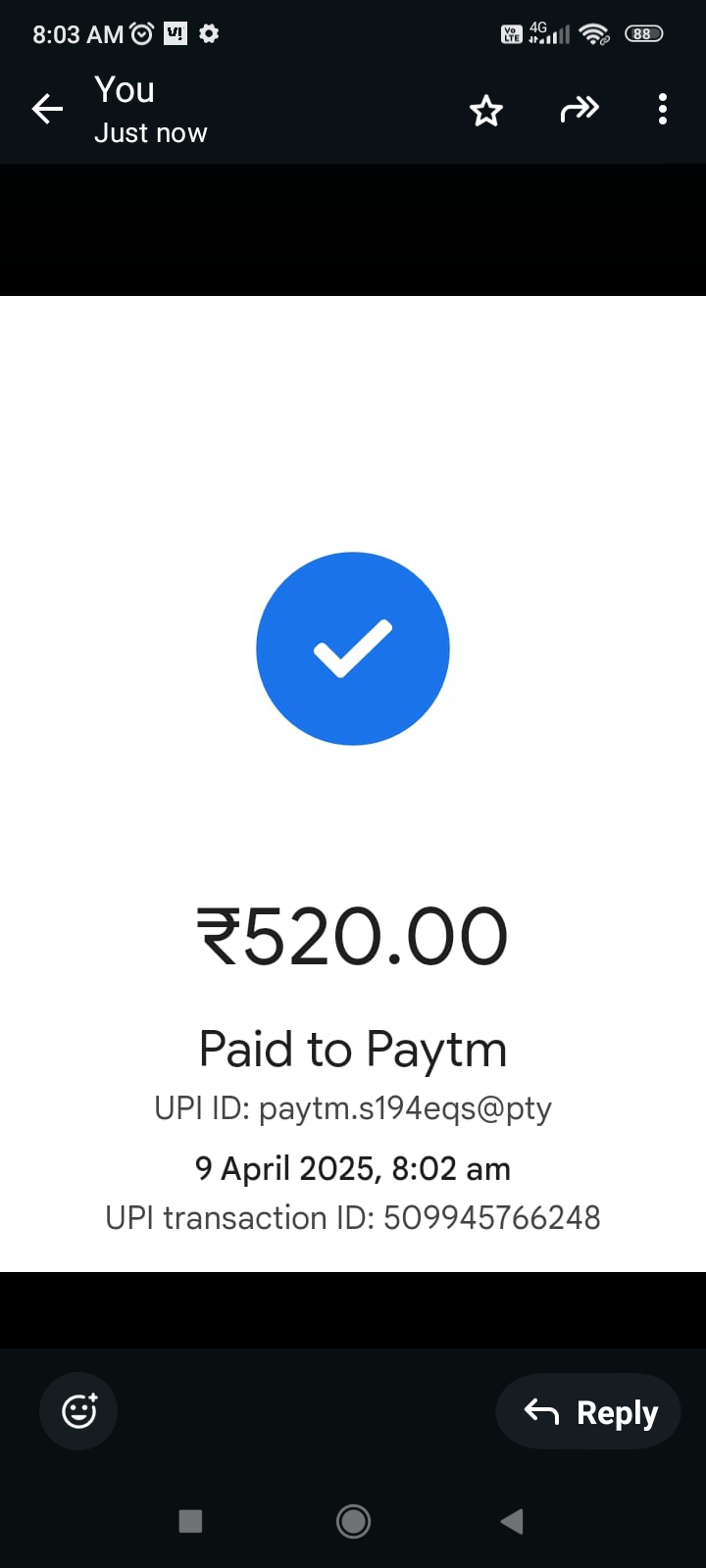This screenshot has height=1568, width=706.
Task: Tap the battery indicator showing 88
Action: pyautogui.click(x=643, y=33)
